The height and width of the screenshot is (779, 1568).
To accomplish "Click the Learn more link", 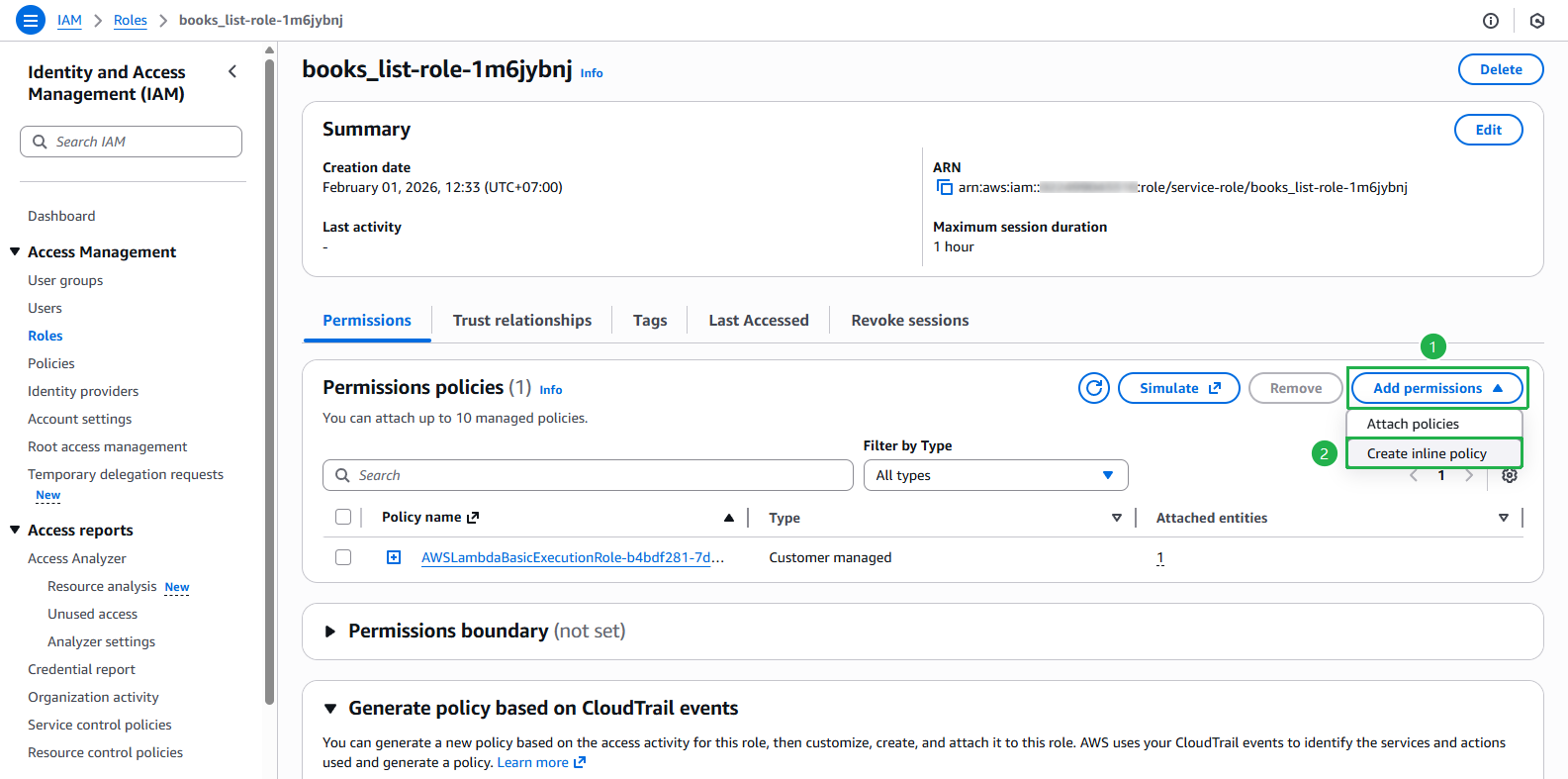I will (541, 762).
